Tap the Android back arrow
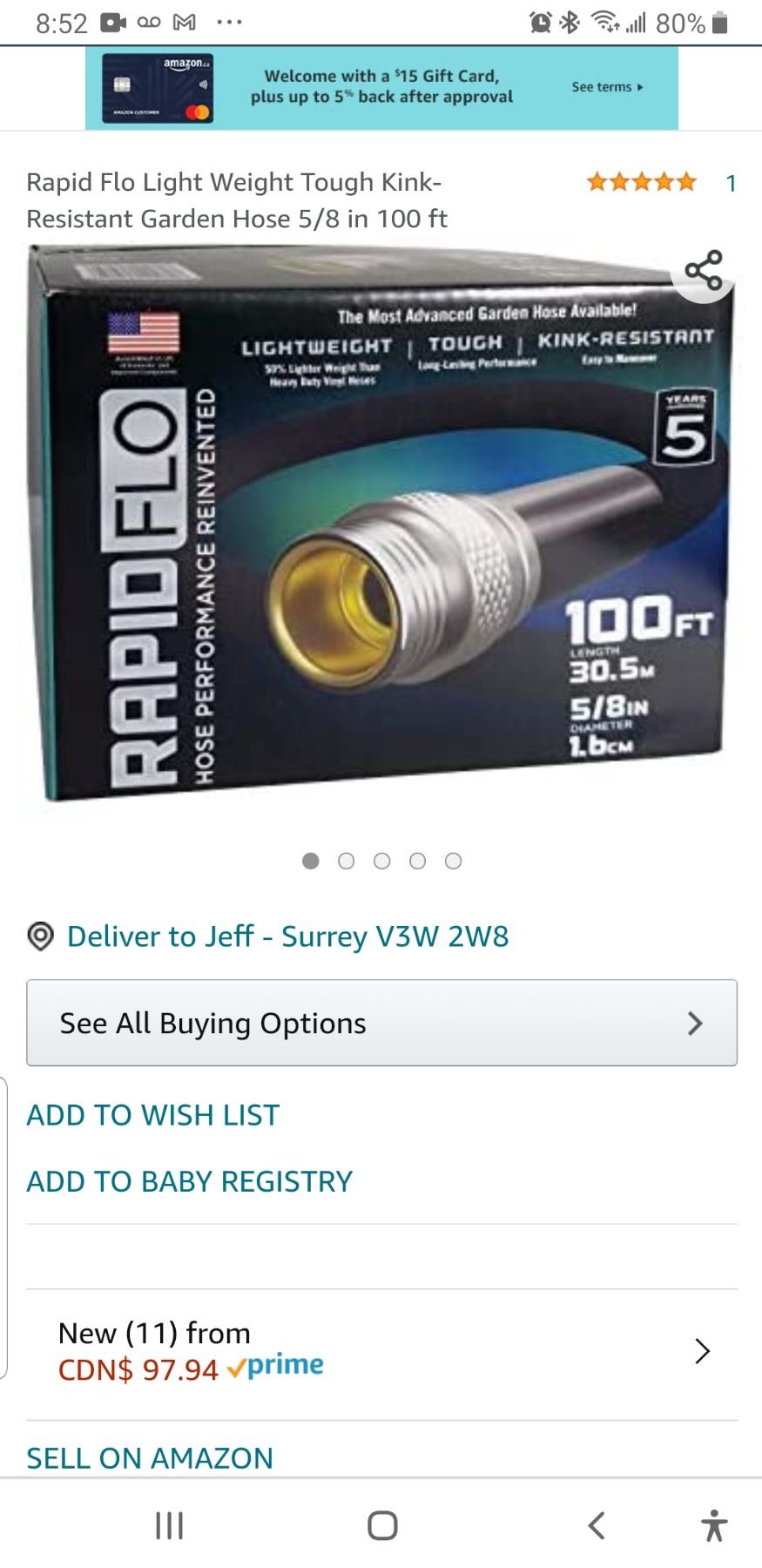 point(596,1525)
